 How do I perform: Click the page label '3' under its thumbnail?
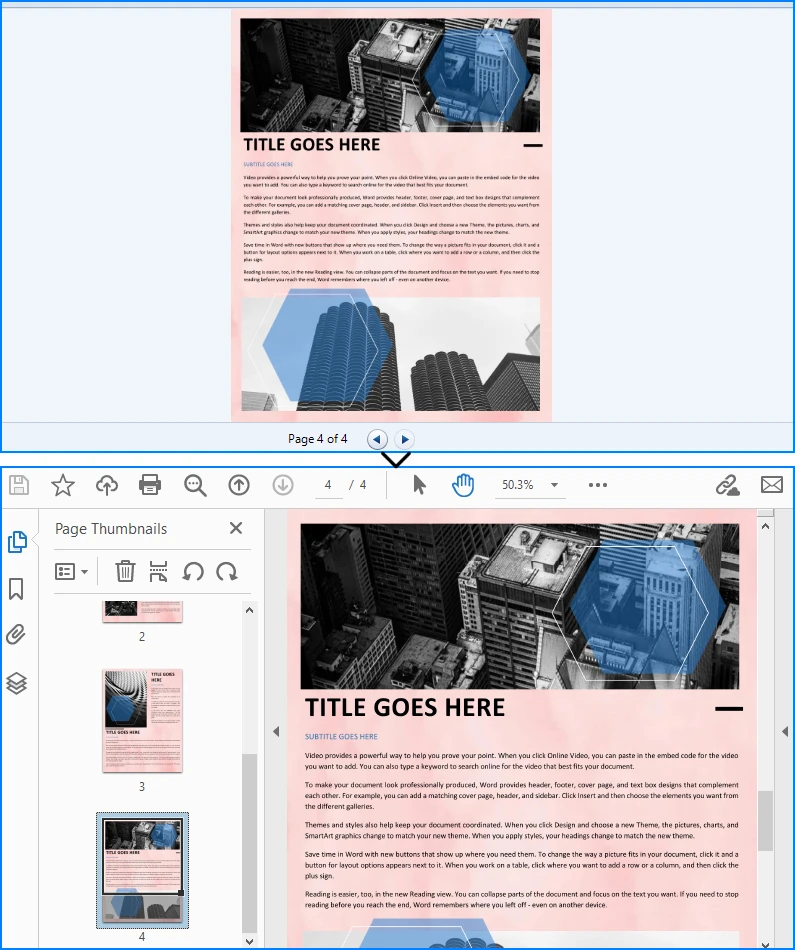coord(142,786)
